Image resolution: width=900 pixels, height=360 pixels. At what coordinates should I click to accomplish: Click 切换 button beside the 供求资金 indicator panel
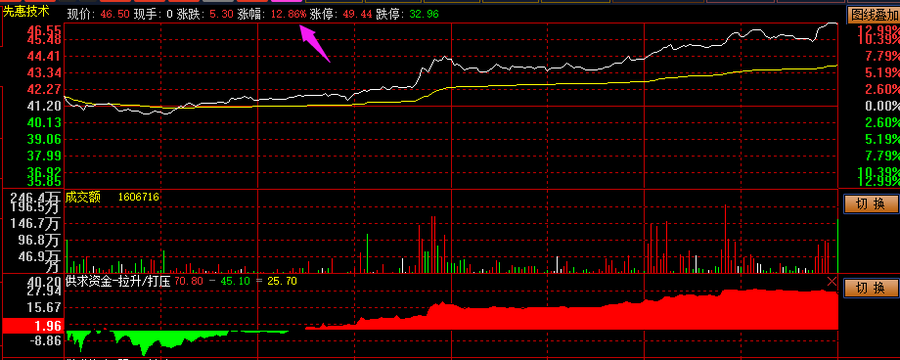870,288
